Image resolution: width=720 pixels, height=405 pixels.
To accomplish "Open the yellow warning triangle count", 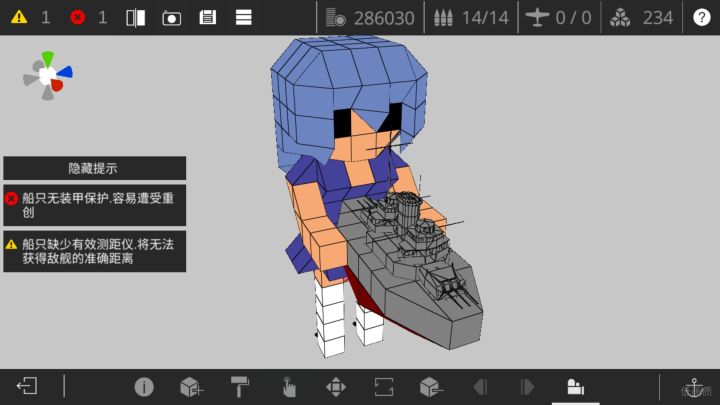I will tap(19, 17).
